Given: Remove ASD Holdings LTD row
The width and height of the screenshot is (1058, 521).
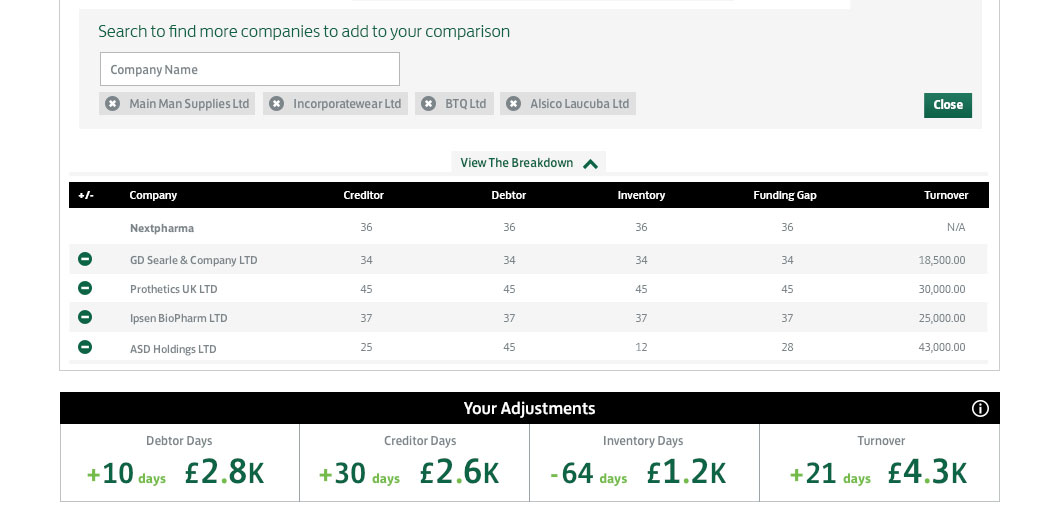Looking at the screenshot, I should click(85, 347).
